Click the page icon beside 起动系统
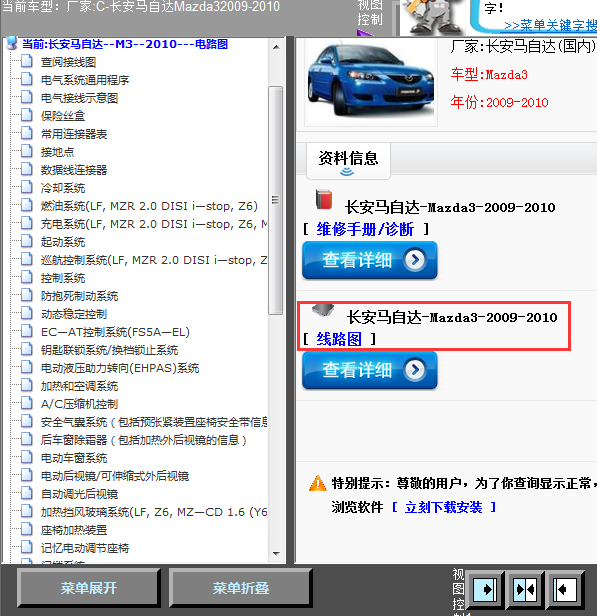This screenshot has height=616, width=597. [x=27, y=241]
